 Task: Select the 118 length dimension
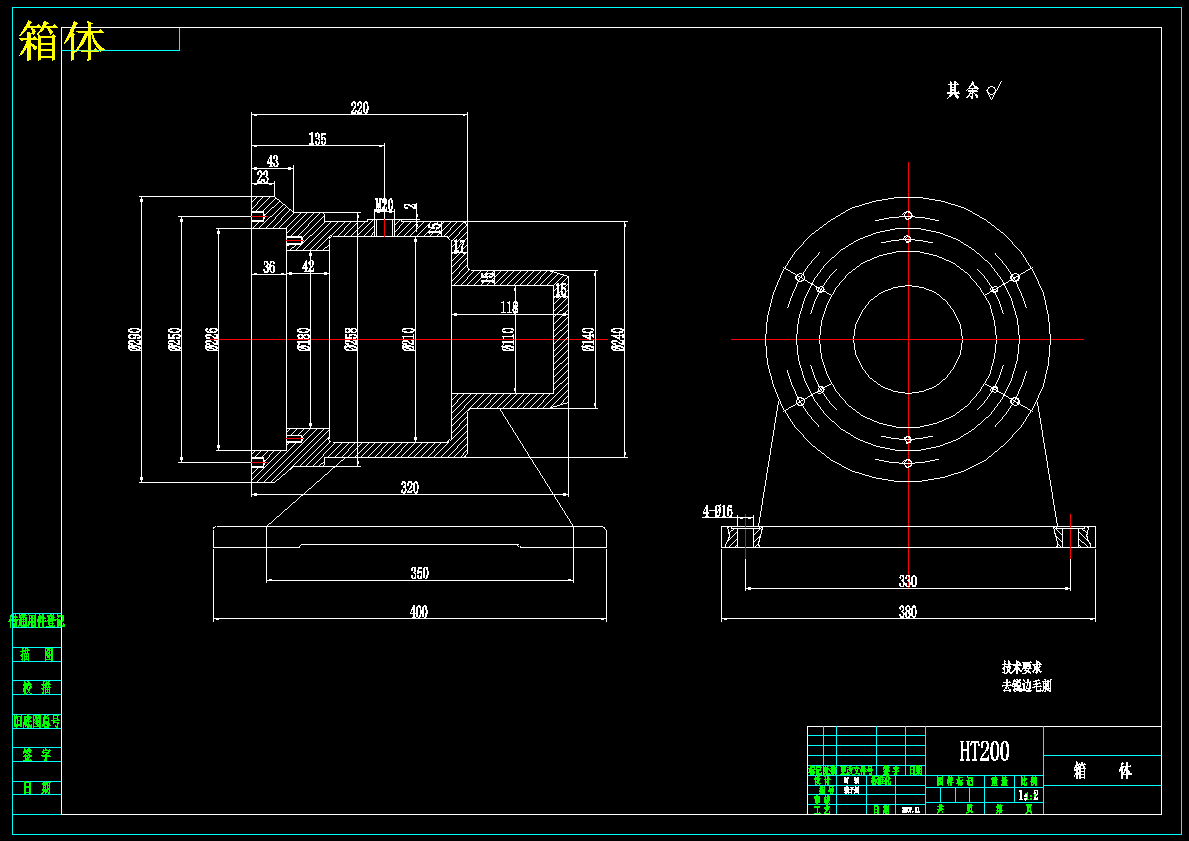coord(510,307)
